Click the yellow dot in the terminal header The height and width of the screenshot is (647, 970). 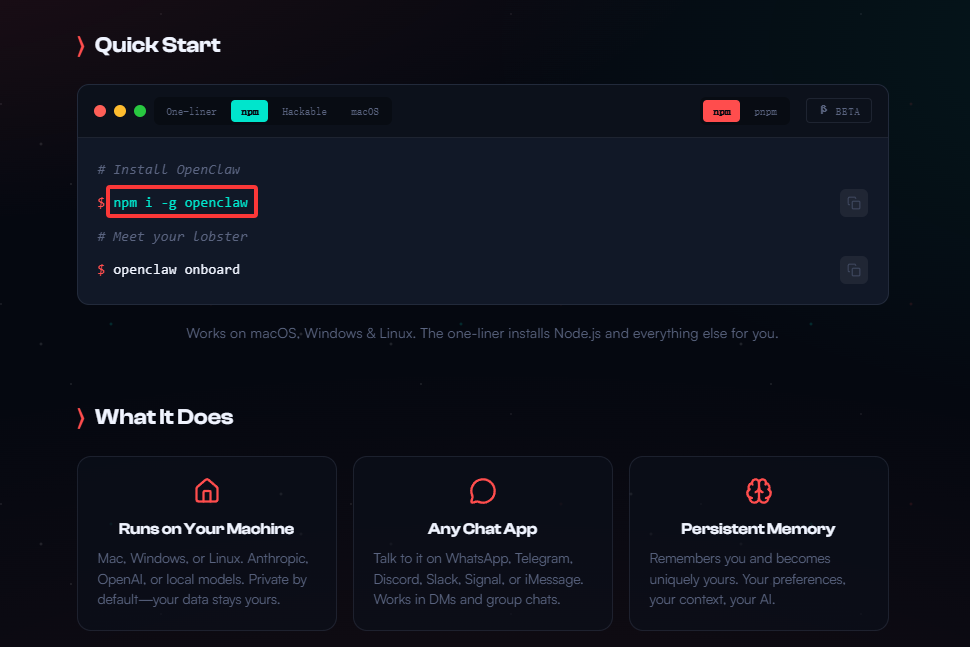click(x=120, y=111)
